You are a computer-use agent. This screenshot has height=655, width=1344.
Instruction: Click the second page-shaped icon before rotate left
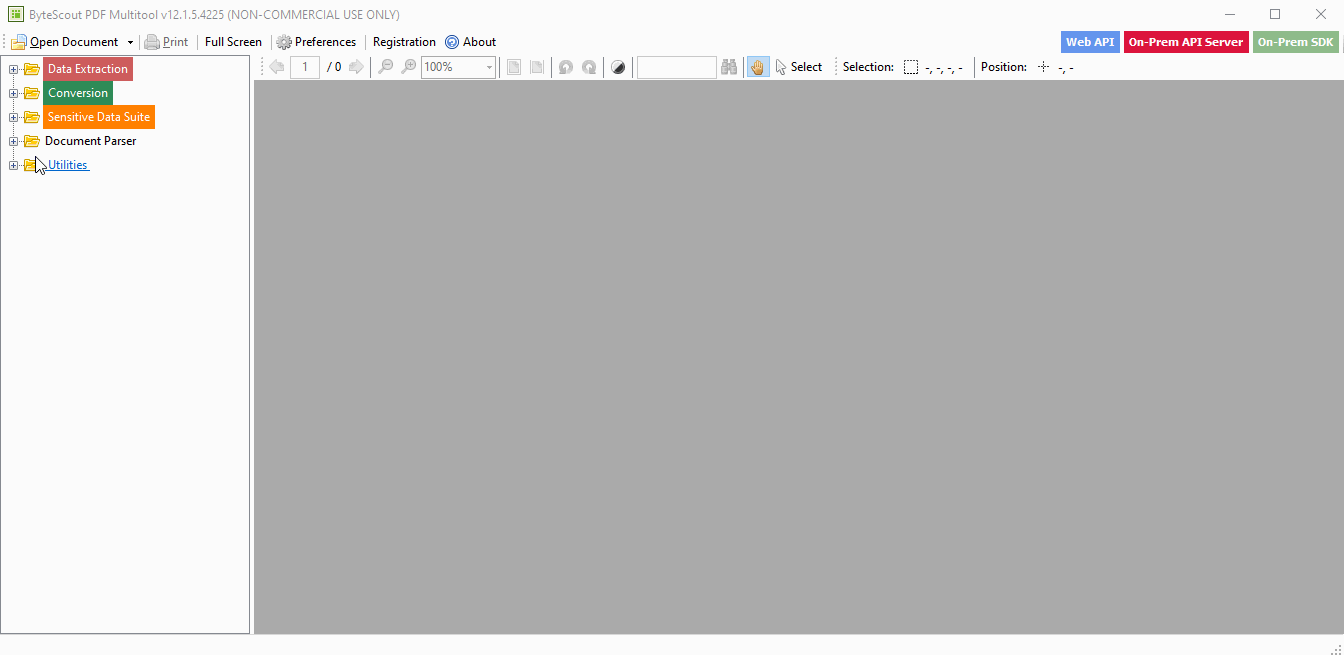coord(537,67)
